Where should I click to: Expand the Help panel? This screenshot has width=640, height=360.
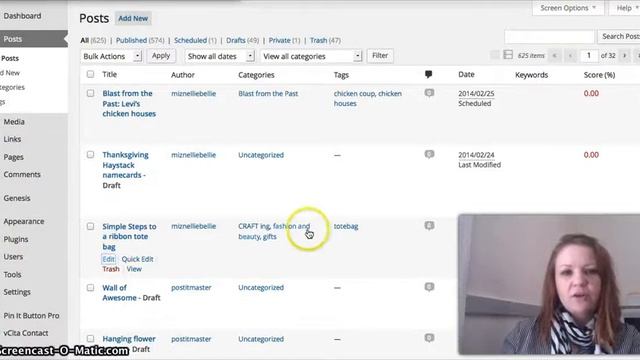[625, 8]
